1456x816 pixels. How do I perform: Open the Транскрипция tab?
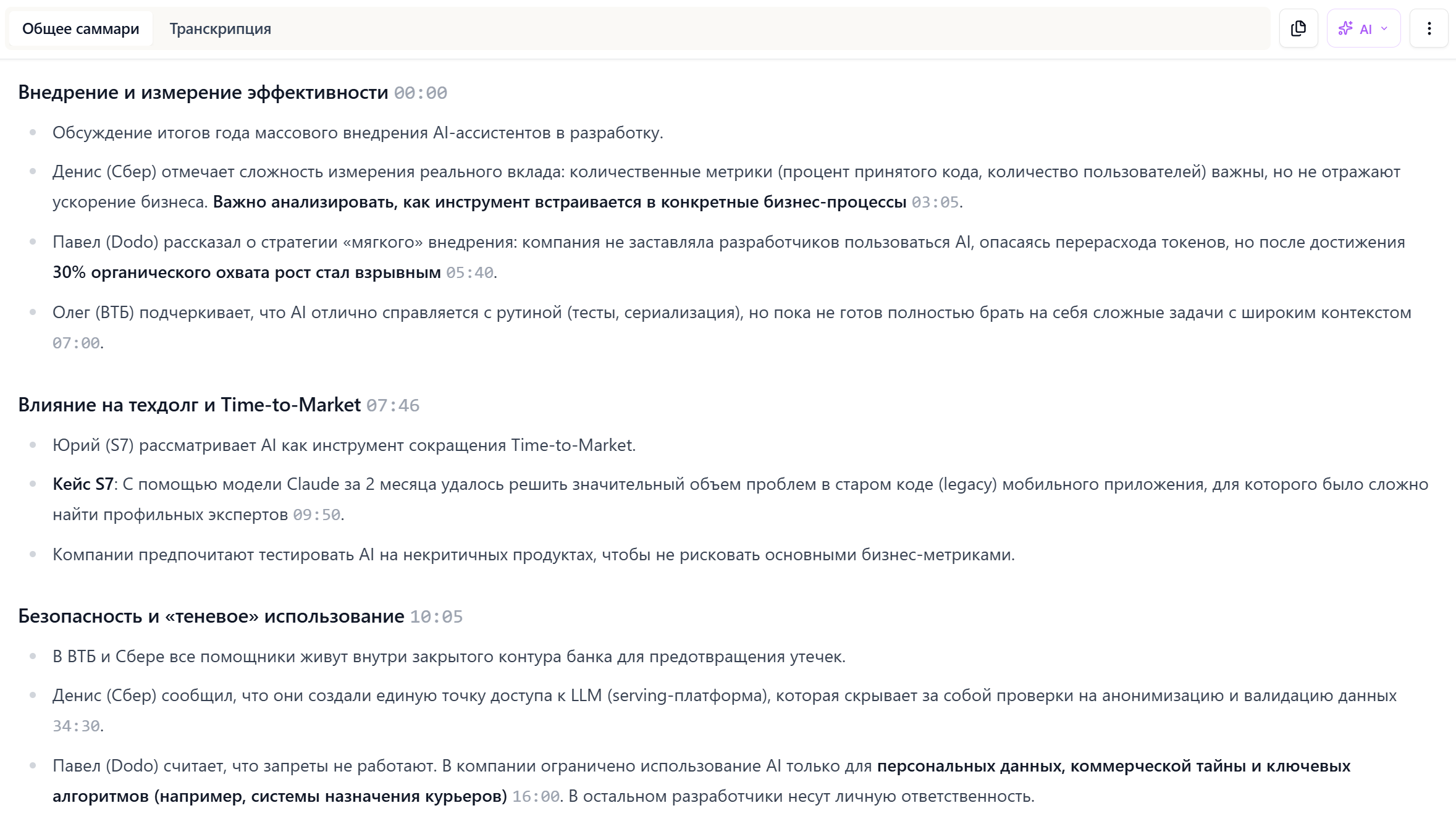pyautogui.click(x=220, y=28)
